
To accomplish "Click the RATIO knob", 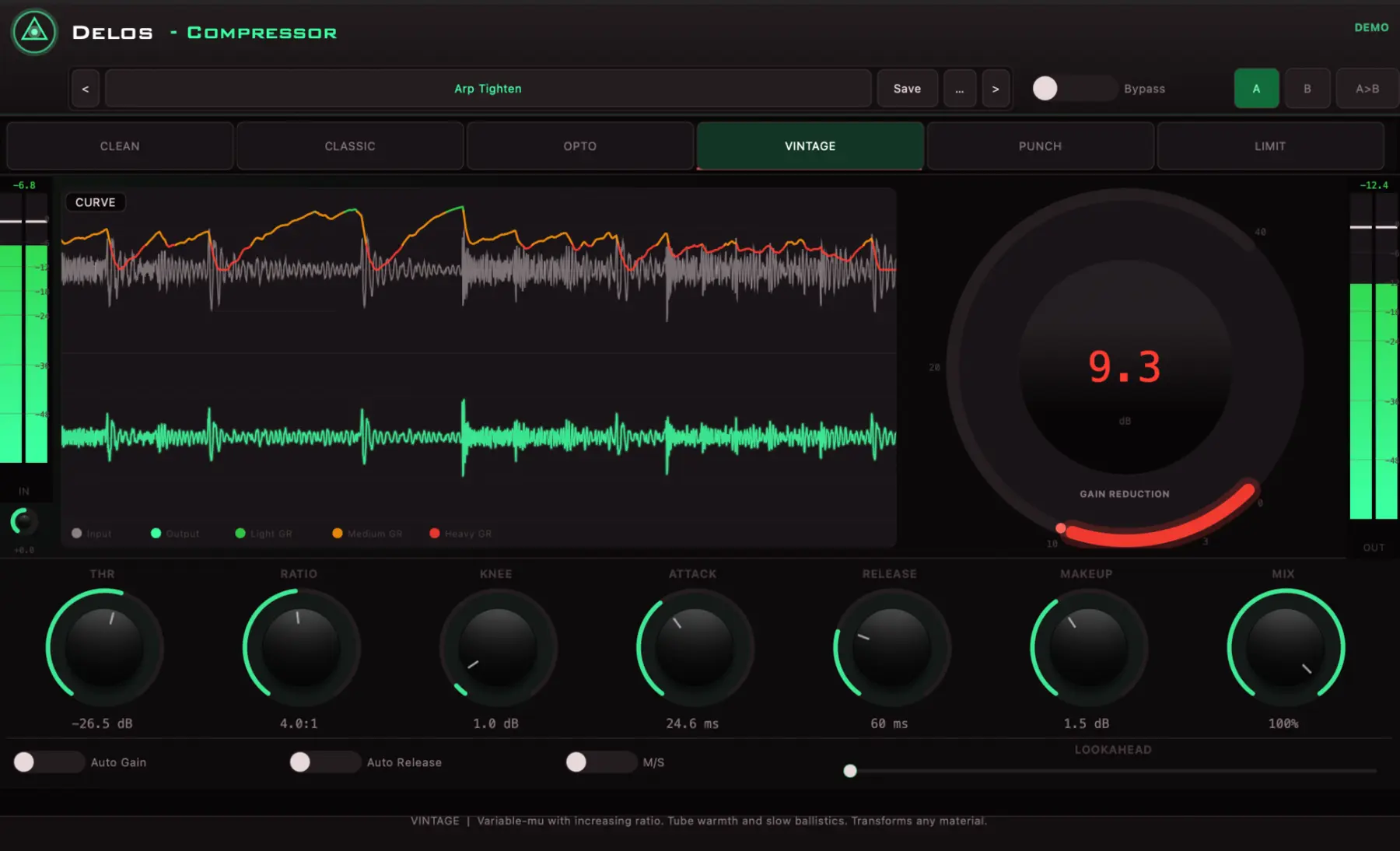I will click(301, 647).
